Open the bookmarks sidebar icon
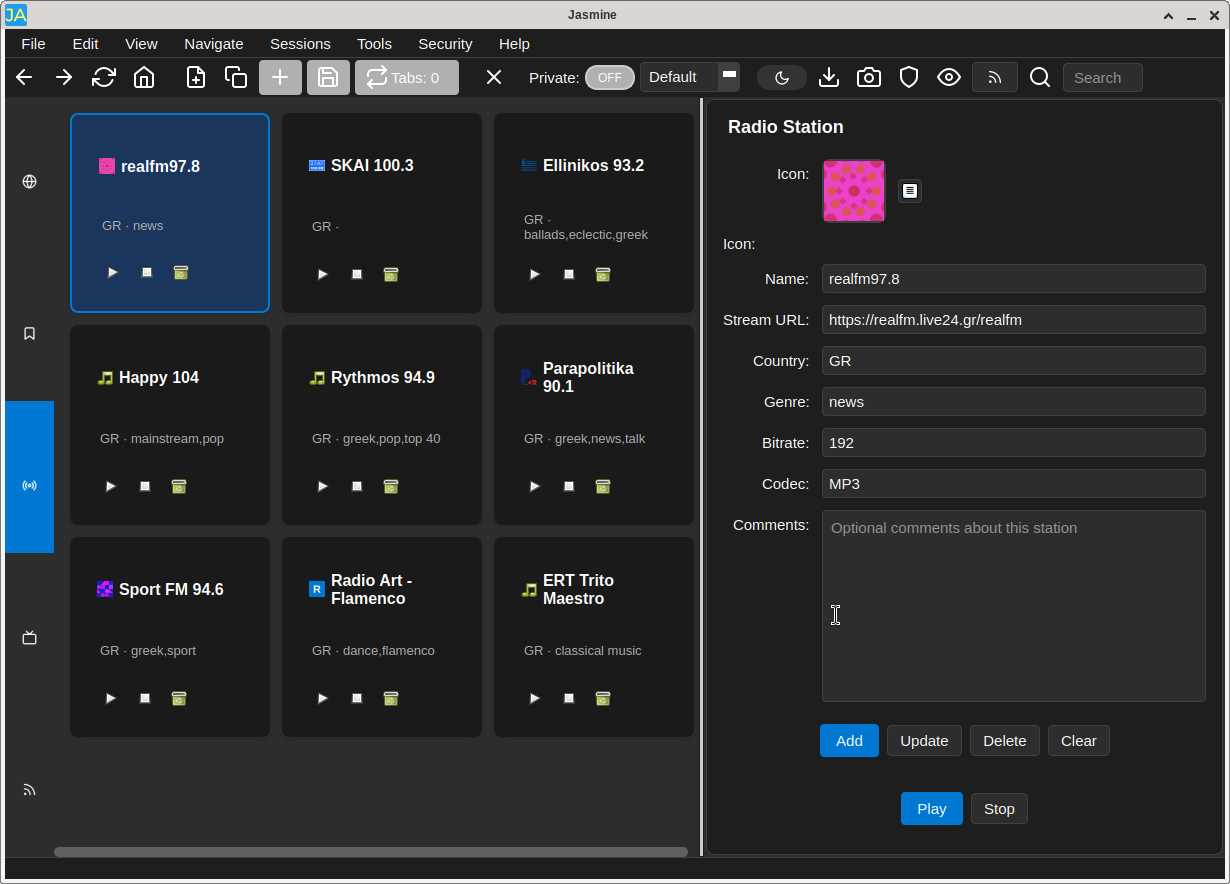 [x=29, y=333]
